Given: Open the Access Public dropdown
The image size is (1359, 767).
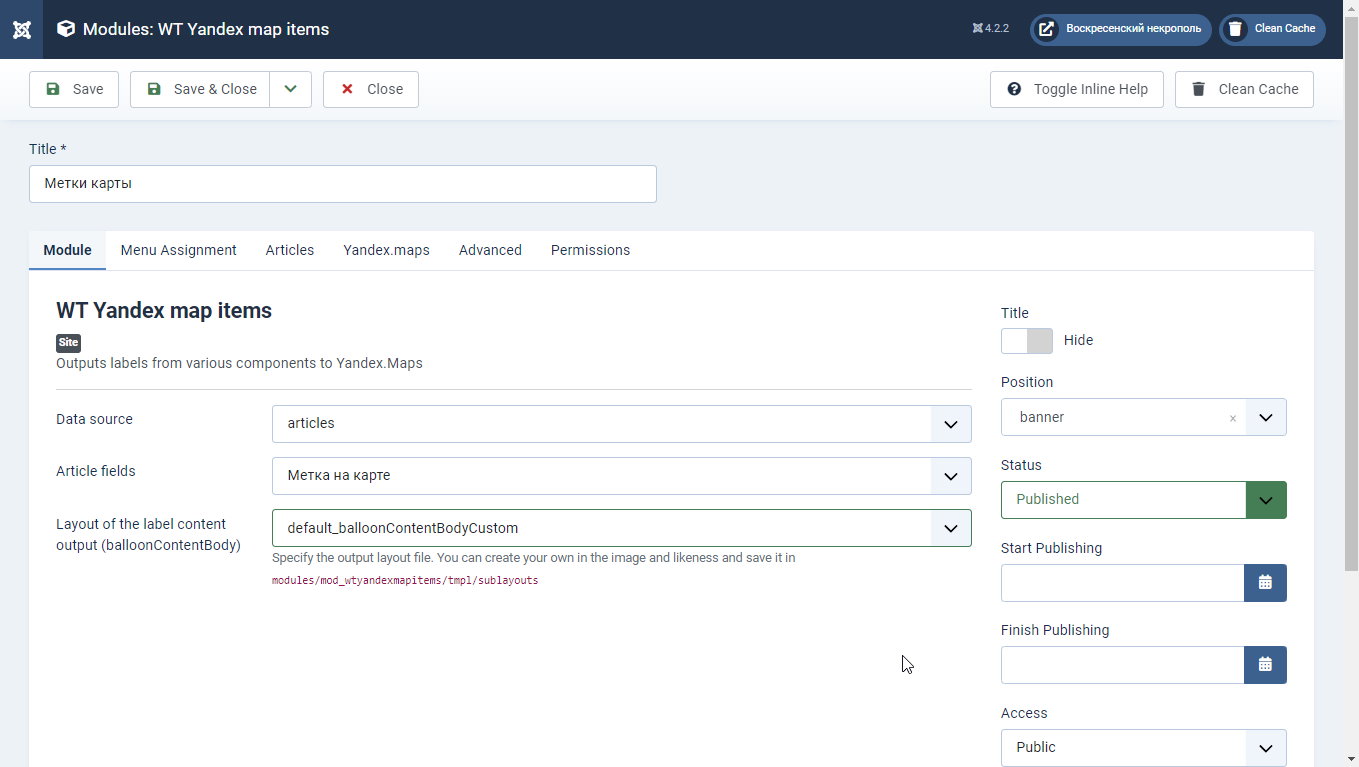Looking at the screenshot, I should pos(1143,748).
